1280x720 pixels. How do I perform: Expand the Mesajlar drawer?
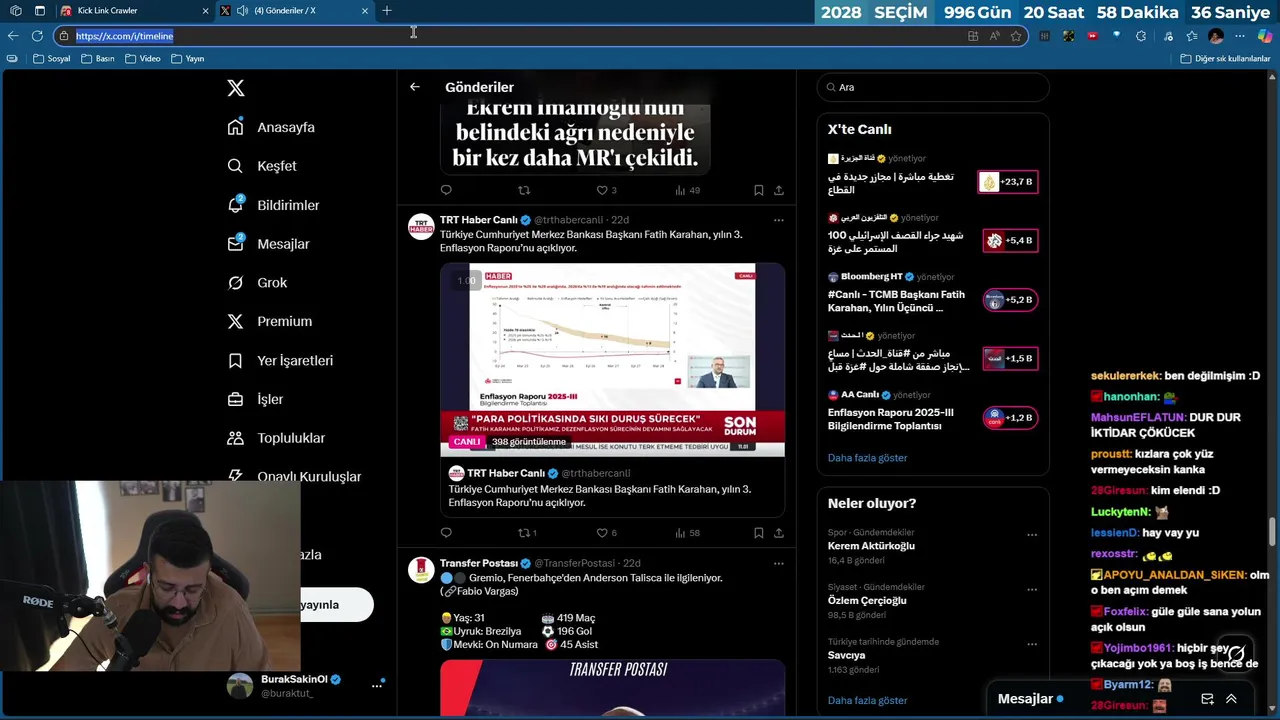pos(1231,699)
